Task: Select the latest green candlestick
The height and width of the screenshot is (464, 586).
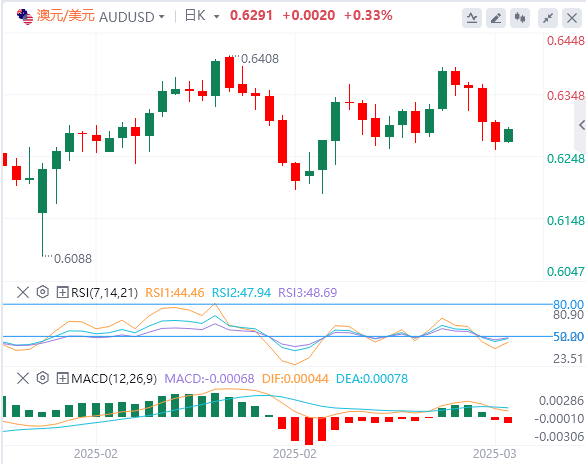Action: [x=508, y=135]
